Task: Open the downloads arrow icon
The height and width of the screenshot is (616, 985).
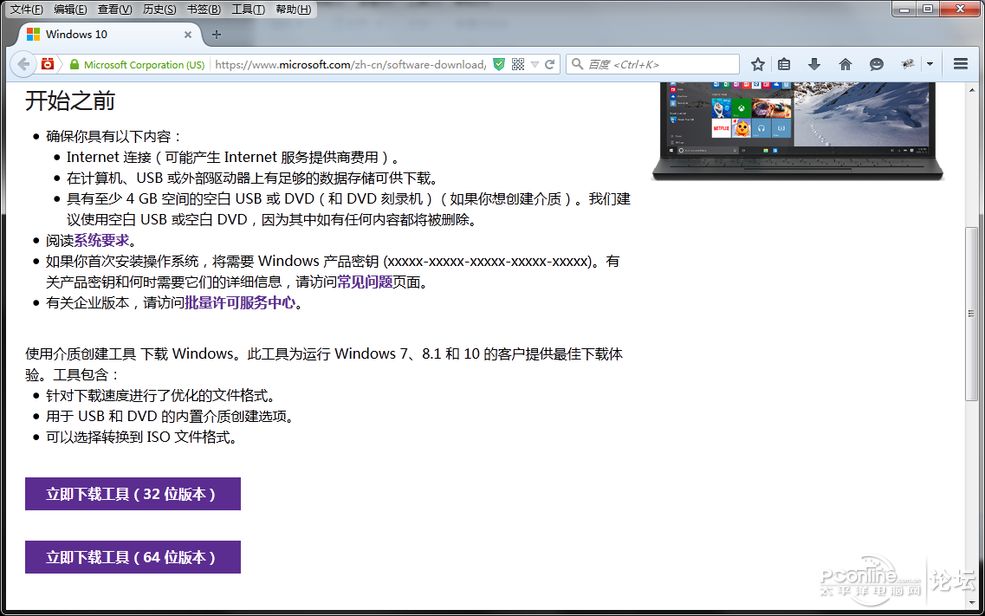Action: (814, 64)
